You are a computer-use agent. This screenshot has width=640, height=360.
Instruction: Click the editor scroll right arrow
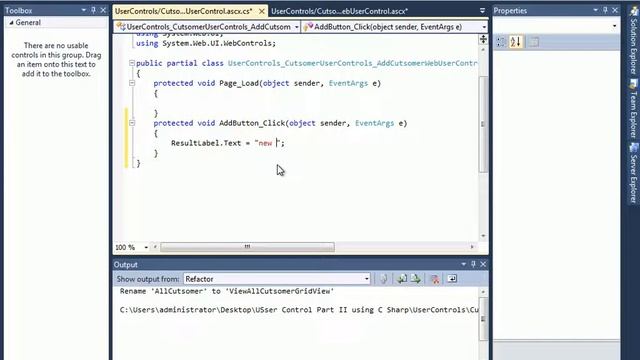click(x=472, y=247)
